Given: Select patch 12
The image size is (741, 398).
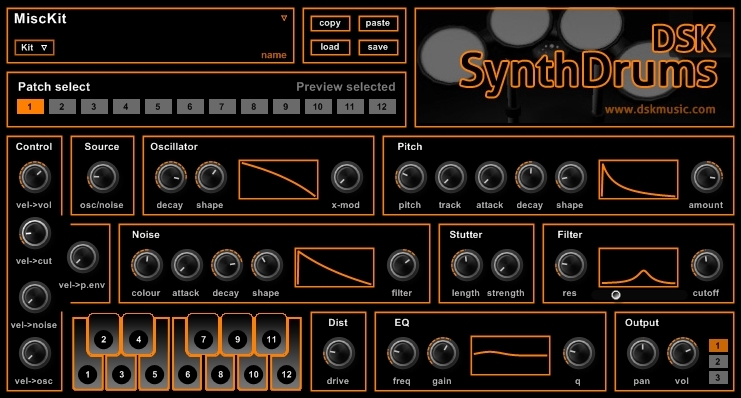Looking at the screenshot, I should coord(382,107).
